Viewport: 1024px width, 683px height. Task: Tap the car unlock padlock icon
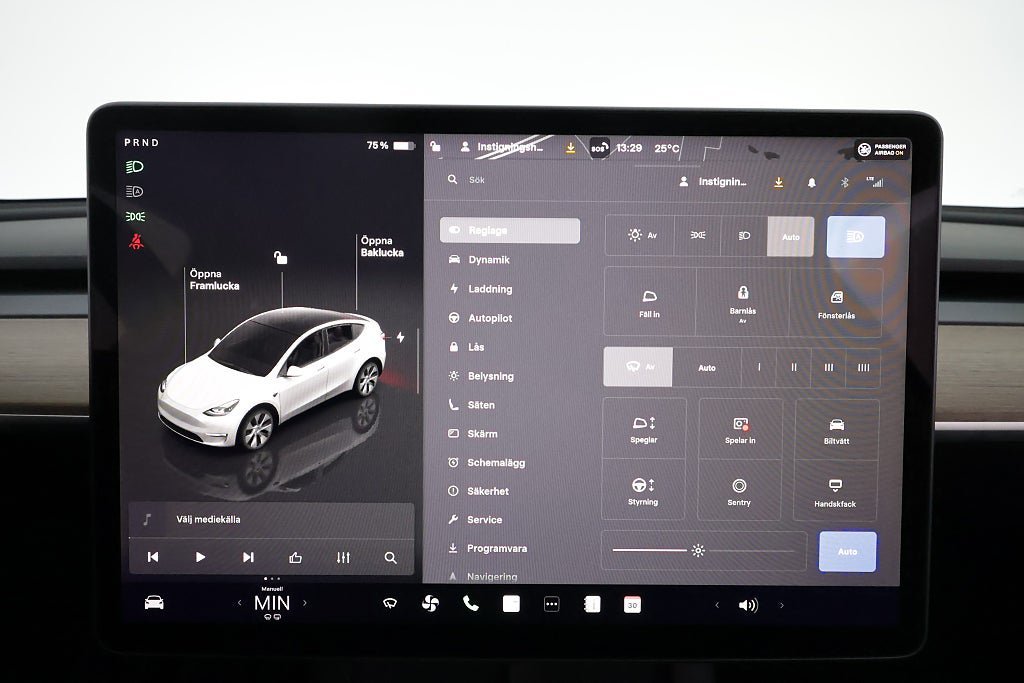tap(280, 257)
